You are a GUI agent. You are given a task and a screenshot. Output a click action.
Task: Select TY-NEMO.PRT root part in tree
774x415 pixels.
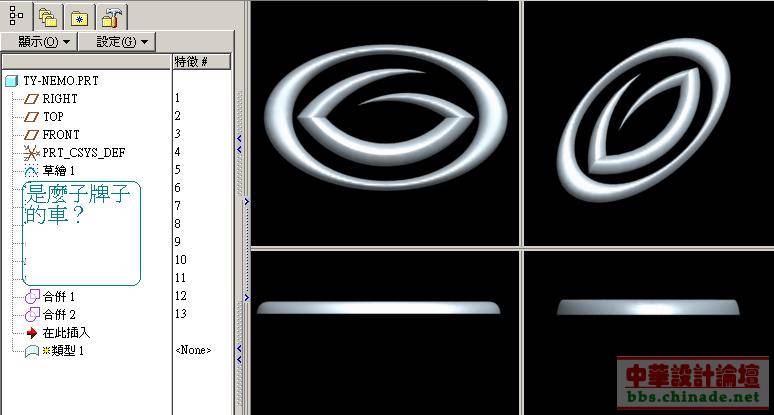click(x=61, y=81)
